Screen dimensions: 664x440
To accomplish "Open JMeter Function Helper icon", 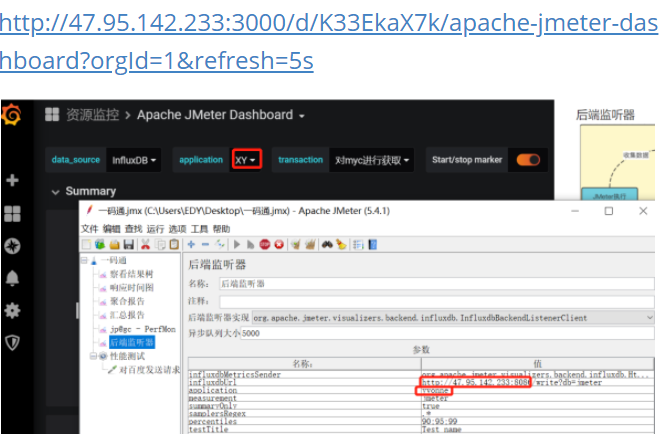I will 358,244.
